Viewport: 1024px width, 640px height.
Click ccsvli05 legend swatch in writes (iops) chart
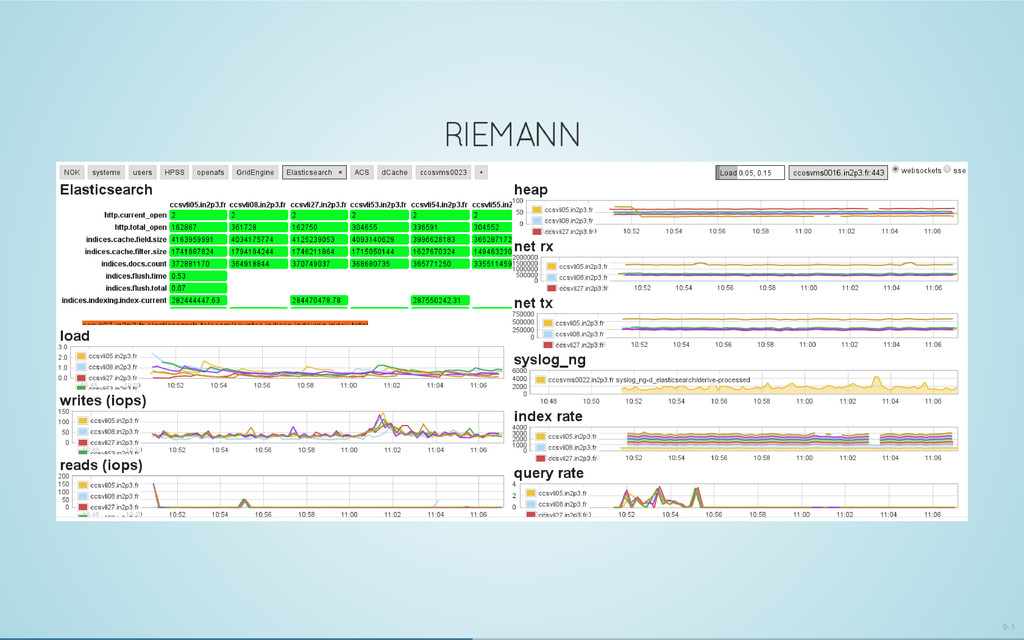click(82, 421)
